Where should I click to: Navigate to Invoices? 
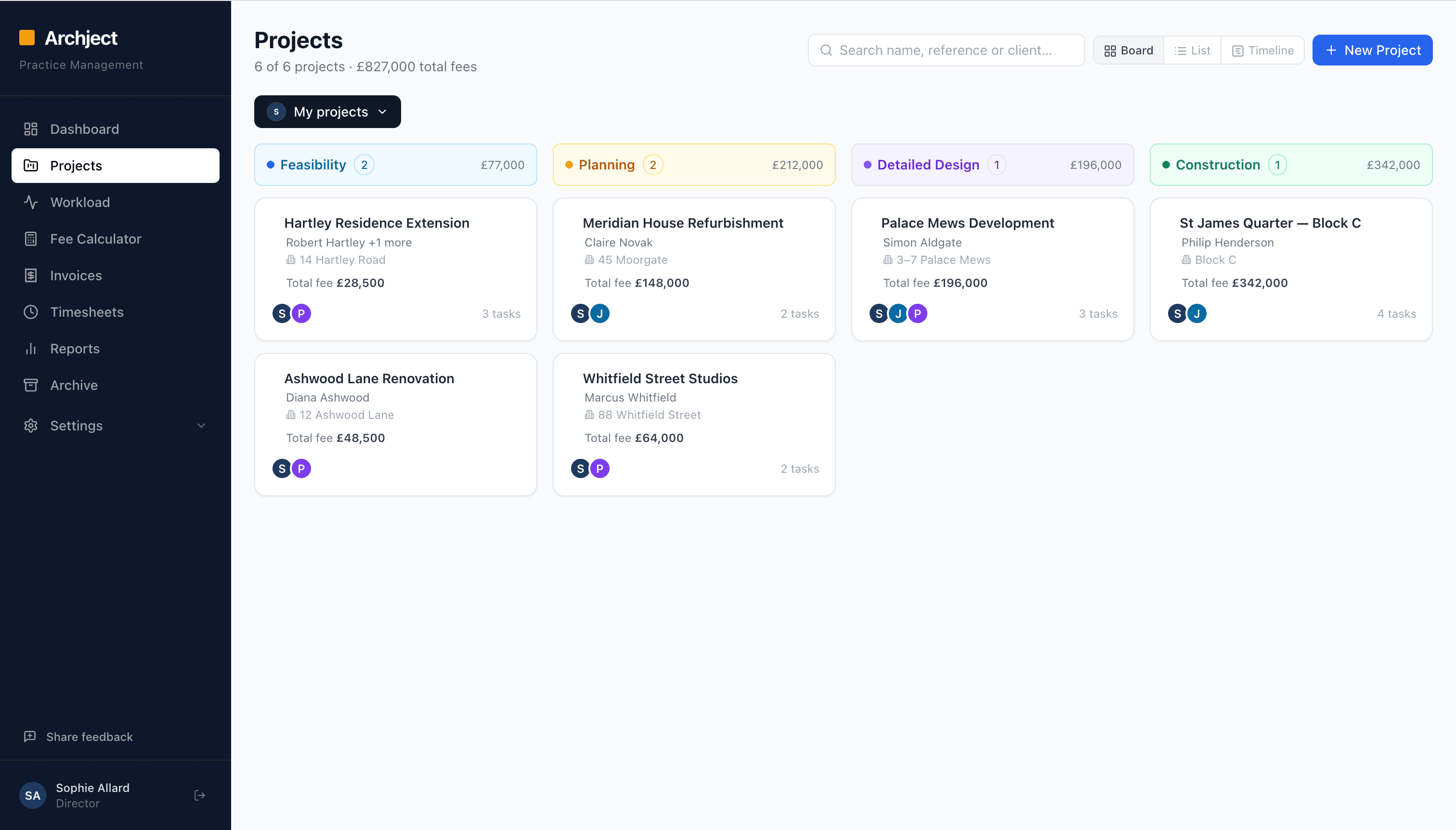(115, 275)
